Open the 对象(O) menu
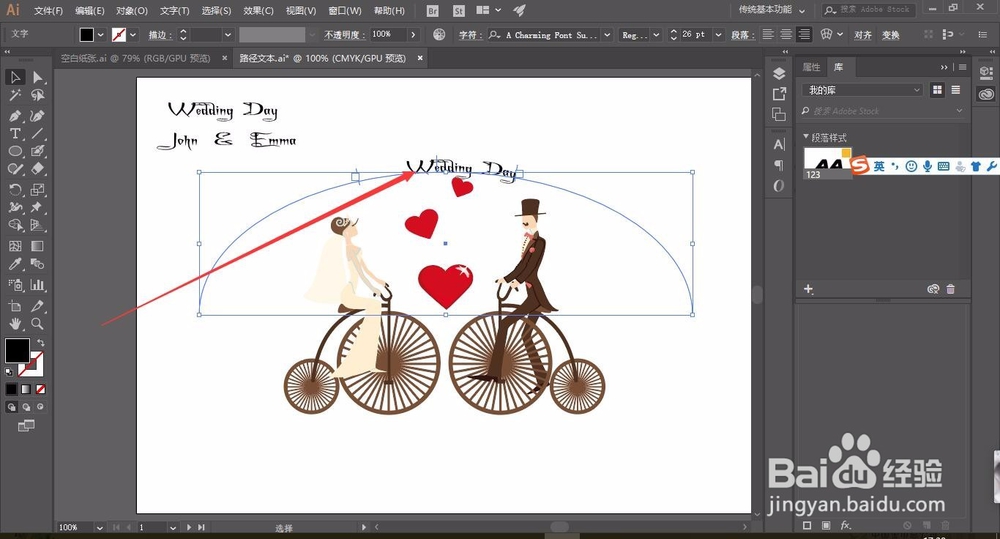1000x539 pixels. coord(132,11)
